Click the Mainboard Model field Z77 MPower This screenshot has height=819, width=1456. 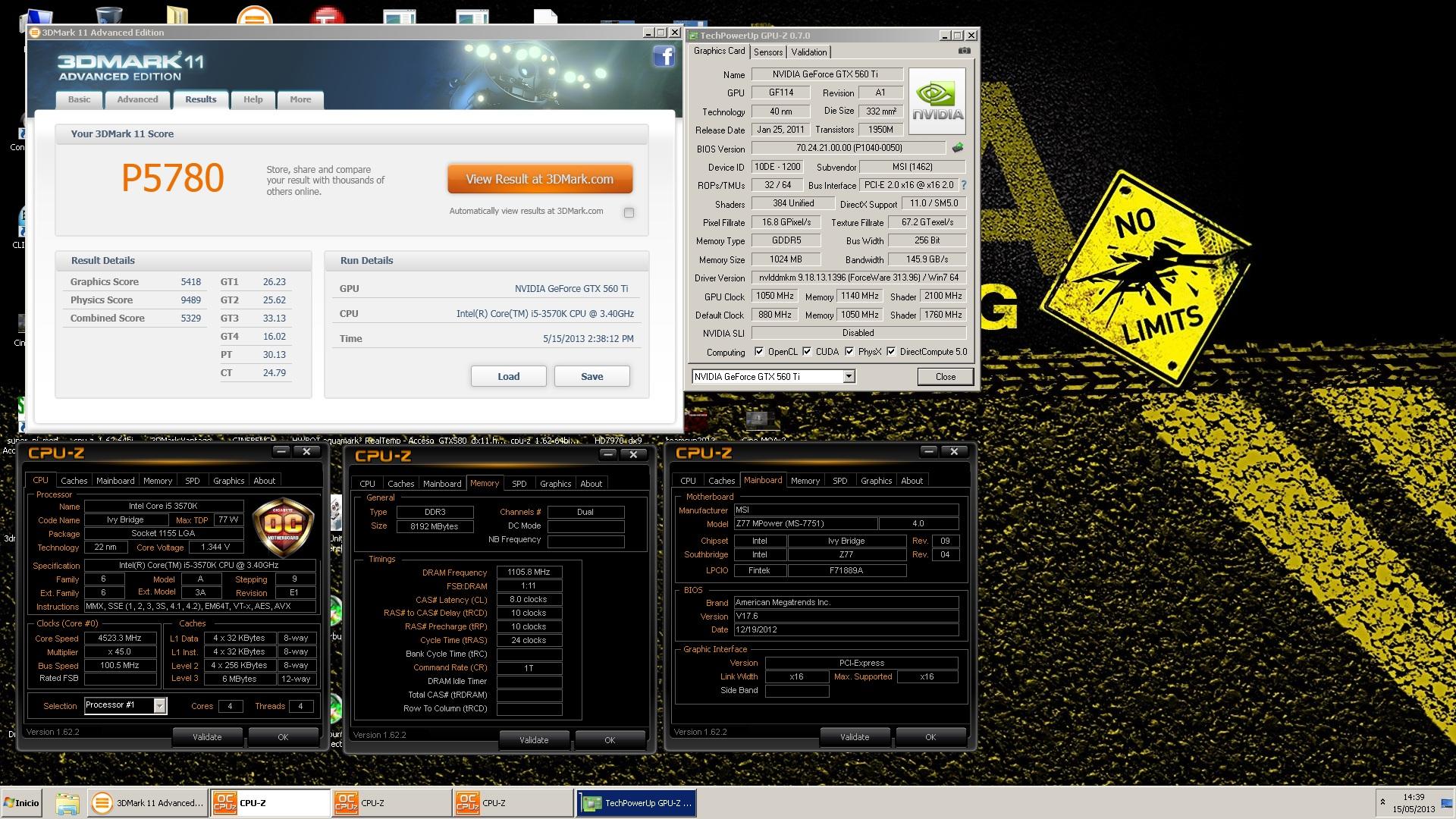(x=805, y=524)
